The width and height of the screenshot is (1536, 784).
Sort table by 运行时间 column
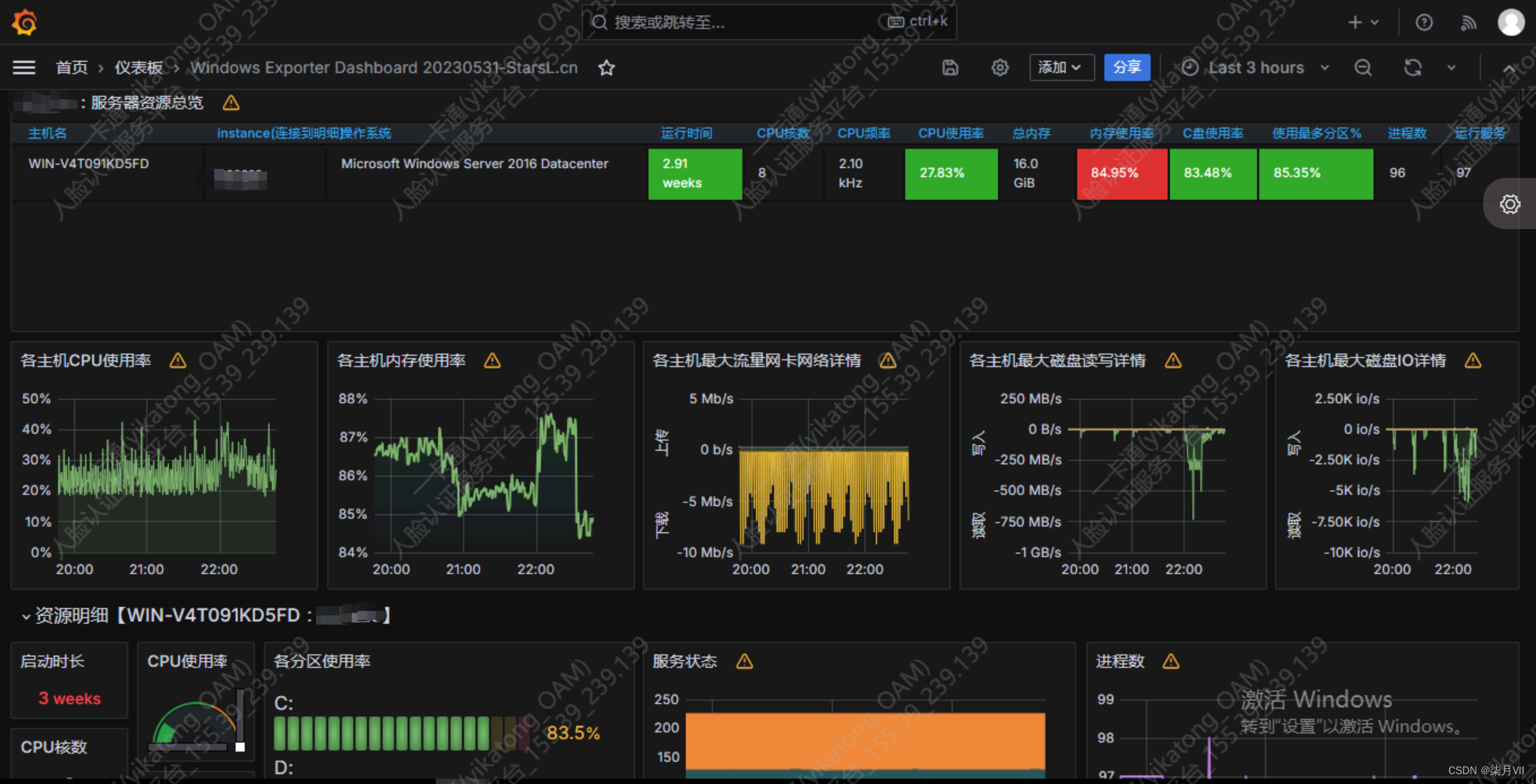686,133
